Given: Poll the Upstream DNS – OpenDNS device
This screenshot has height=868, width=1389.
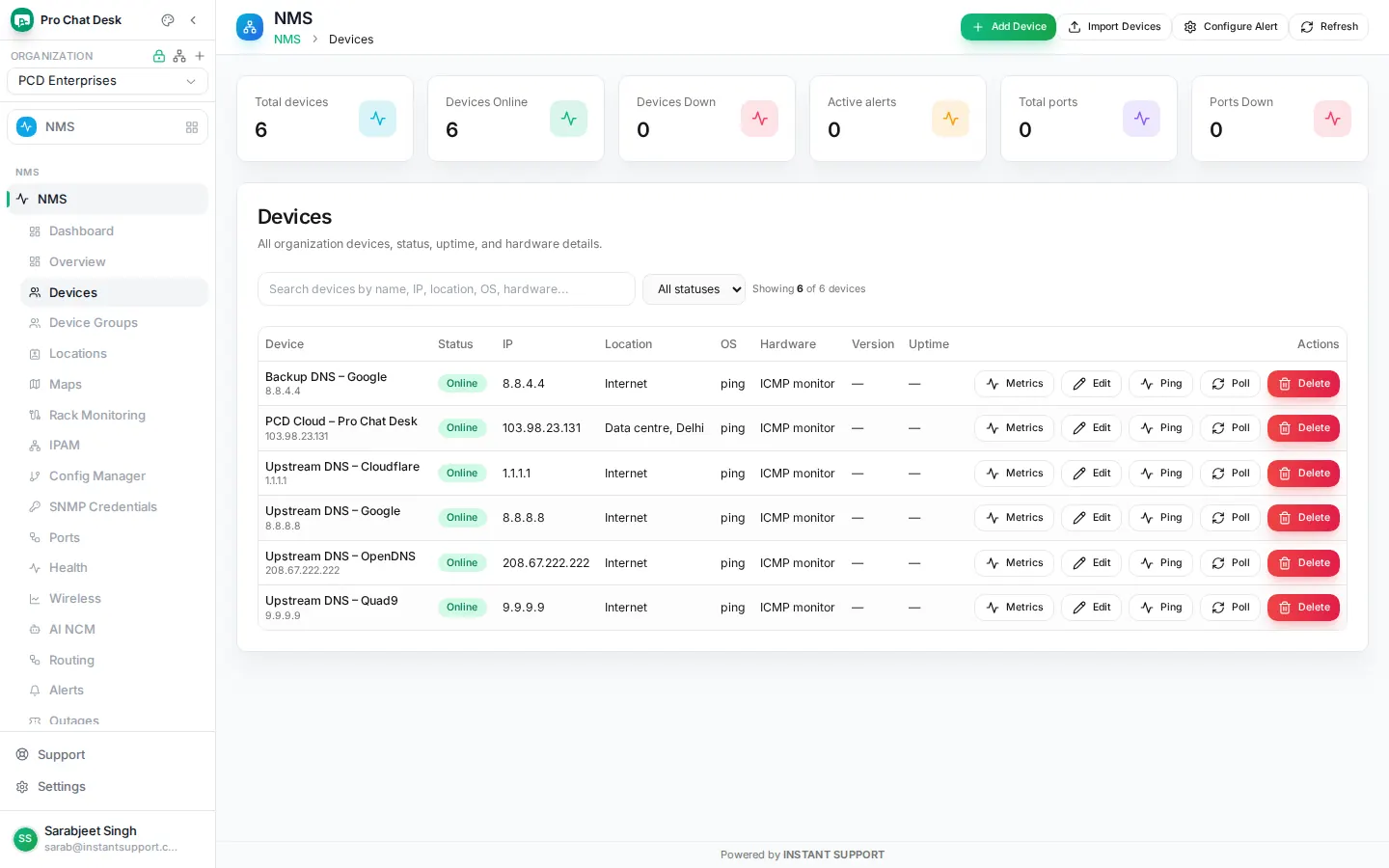Looking at the screenshot, I should [x=1230, y=563].
